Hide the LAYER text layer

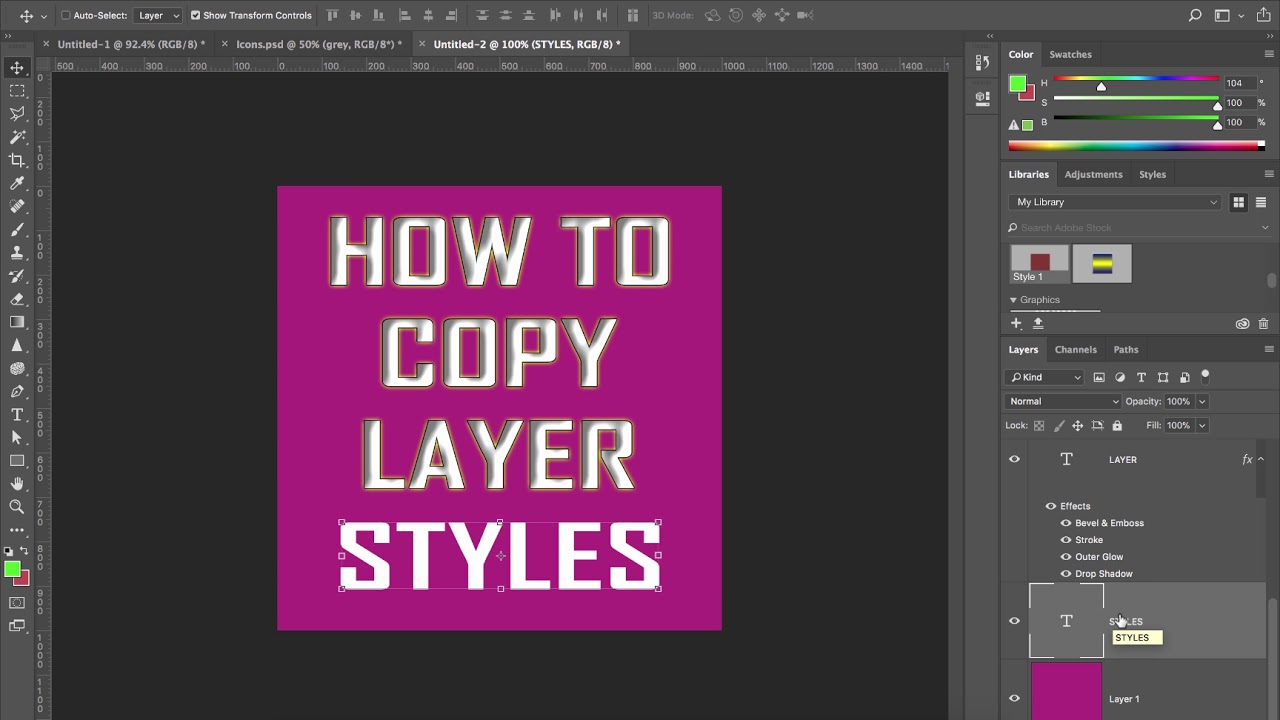point(1014,459)
